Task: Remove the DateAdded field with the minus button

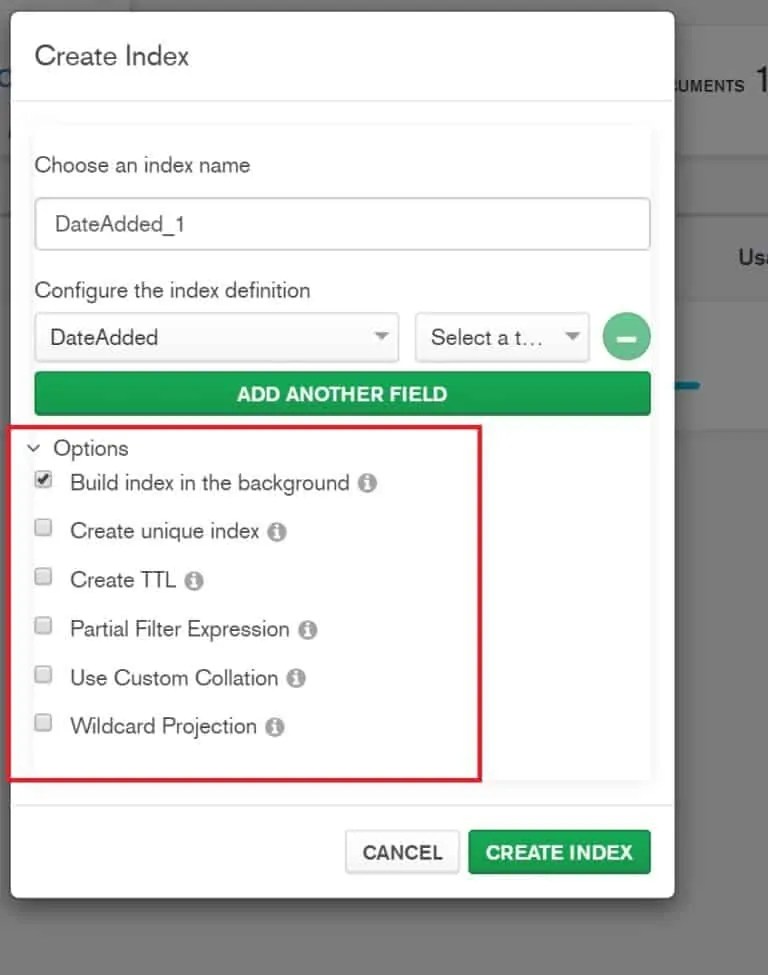Action: (626, 338)
